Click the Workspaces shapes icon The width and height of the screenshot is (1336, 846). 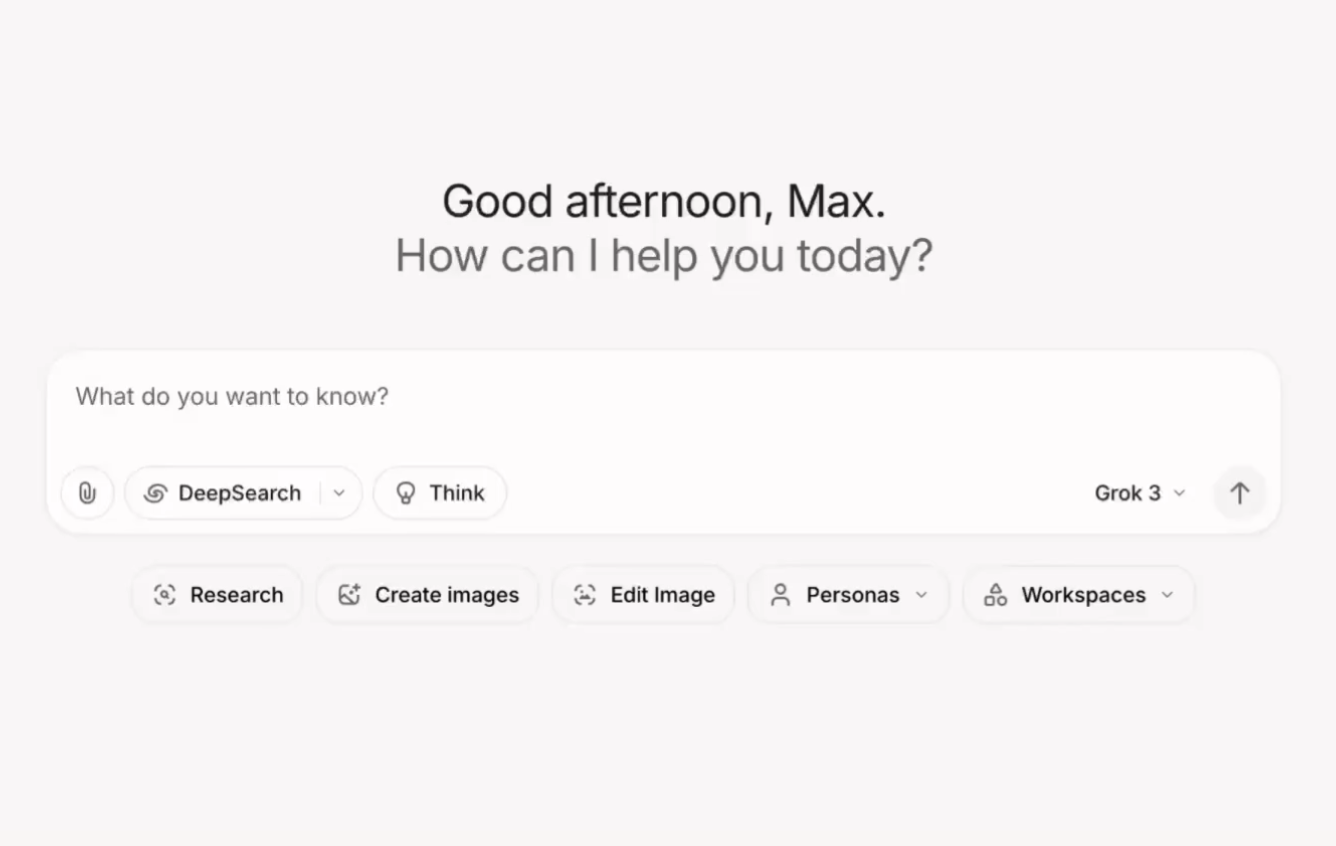click(x=995, y=595)
